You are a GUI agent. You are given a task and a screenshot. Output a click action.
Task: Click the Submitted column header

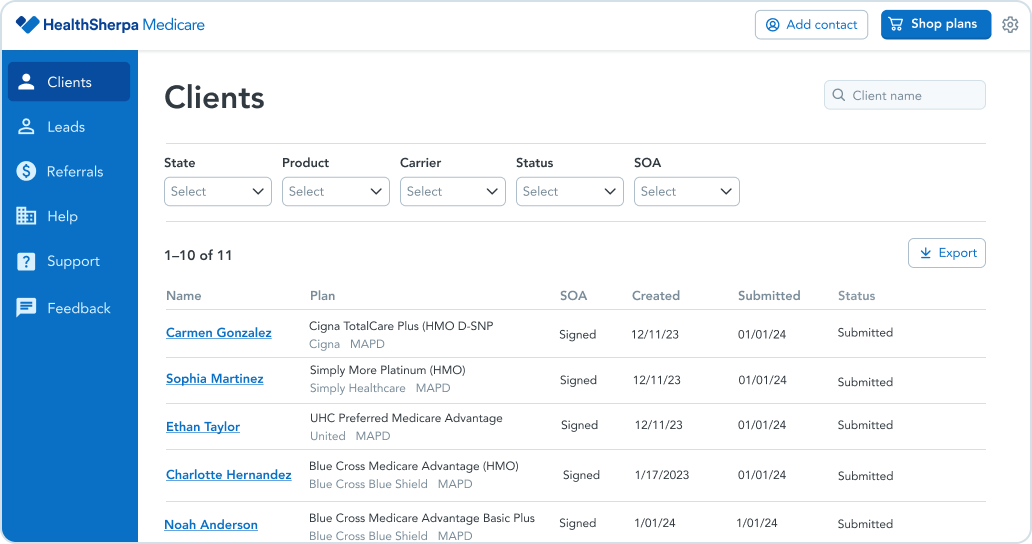769,295
